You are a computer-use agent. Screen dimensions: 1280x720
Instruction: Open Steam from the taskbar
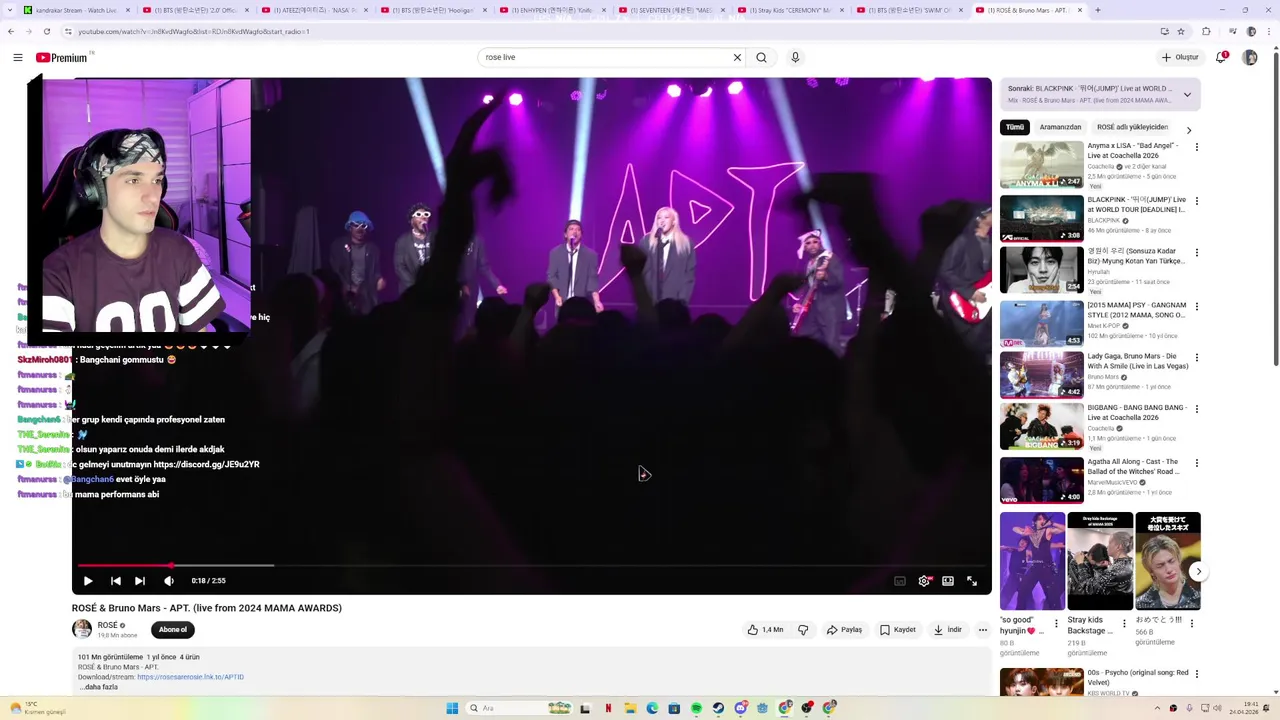(x=718, y=708)
